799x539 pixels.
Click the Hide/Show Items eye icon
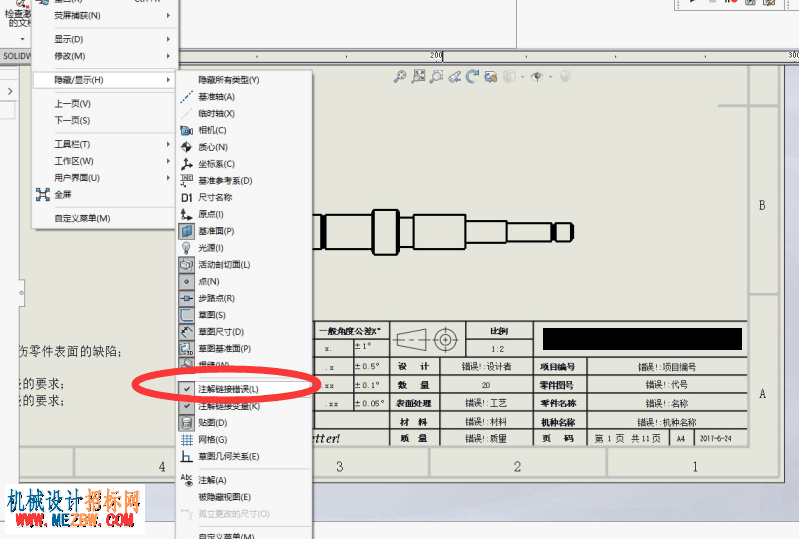(537, 76)
